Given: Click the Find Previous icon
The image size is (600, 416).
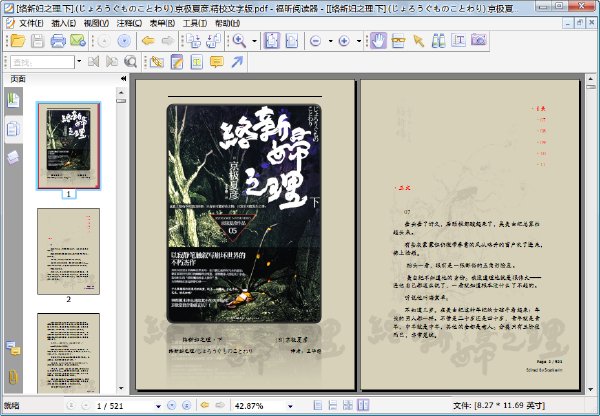Looking at the screenshot, I should coord(93,61).
